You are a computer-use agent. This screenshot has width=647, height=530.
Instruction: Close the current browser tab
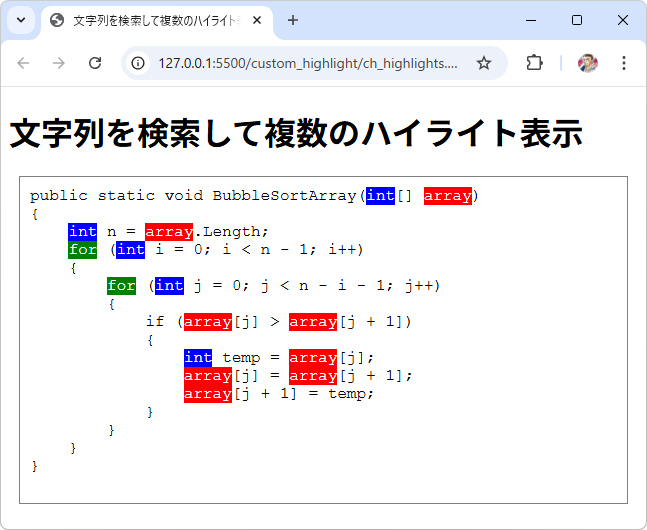[258, 20]
